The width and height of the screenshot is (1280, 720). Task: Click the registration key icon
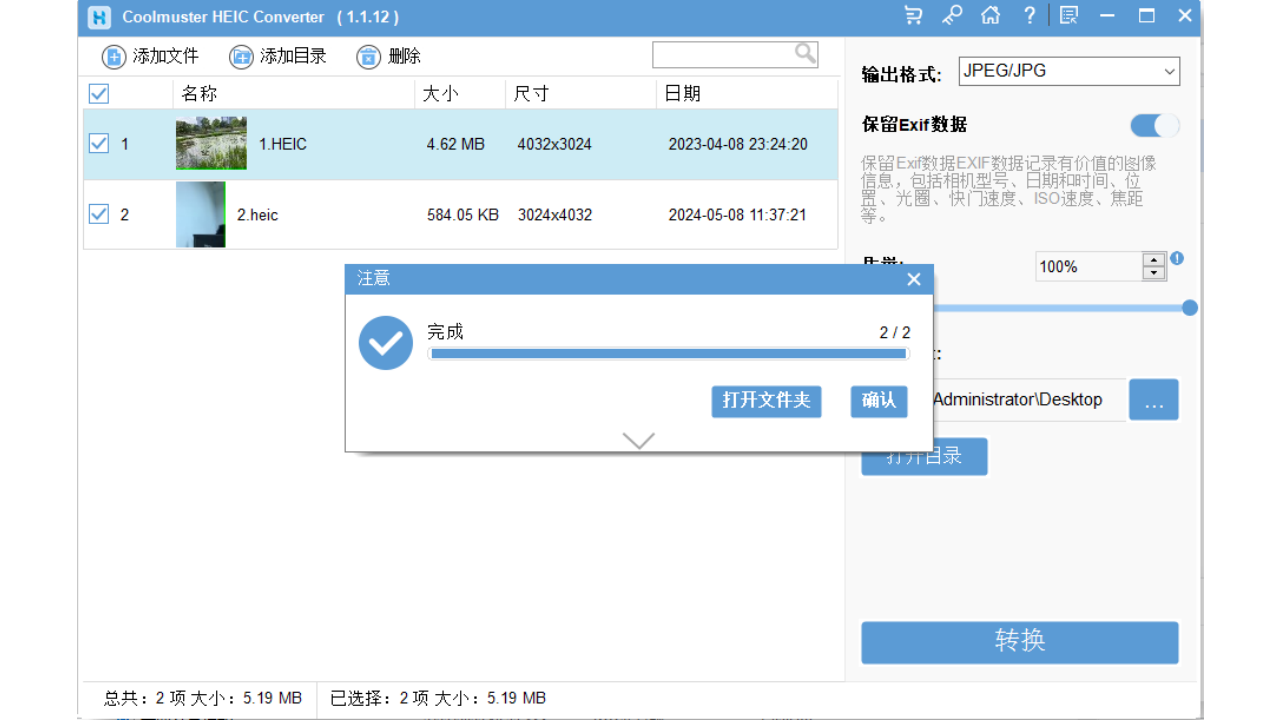tap(951, 15)
